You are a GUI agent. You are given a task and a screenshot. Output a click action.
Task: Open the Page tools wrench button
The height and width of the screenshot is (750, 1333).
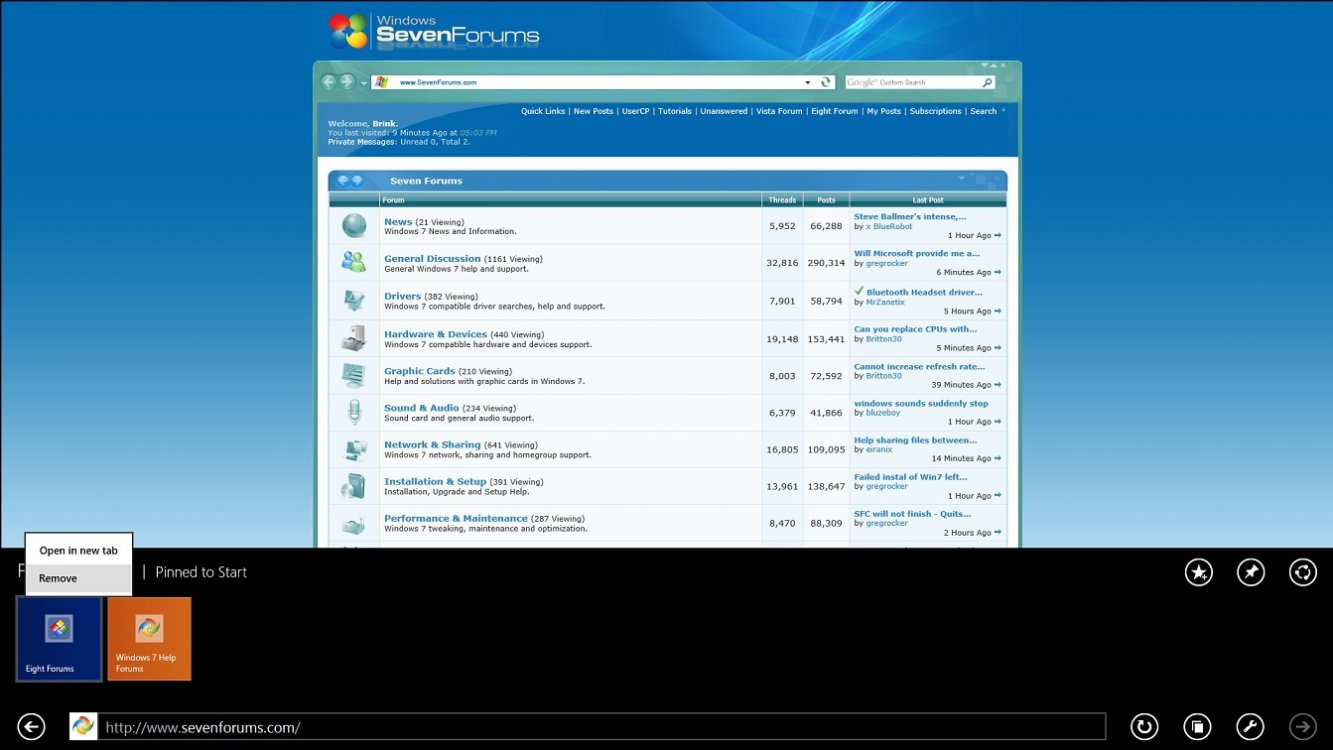pos(1250,727)
